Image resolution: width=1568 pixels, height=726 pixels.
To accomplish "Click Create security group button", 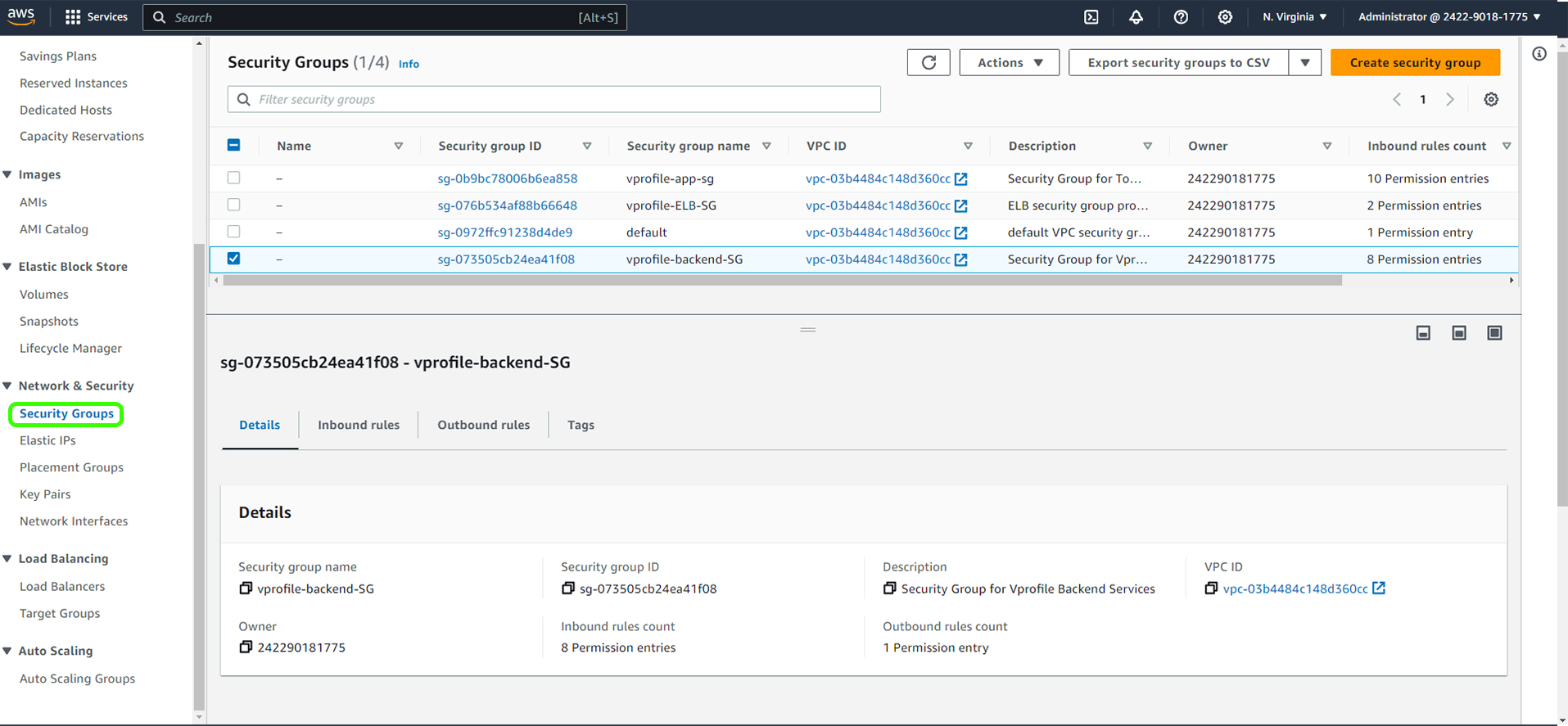I will click(1415, 62).
